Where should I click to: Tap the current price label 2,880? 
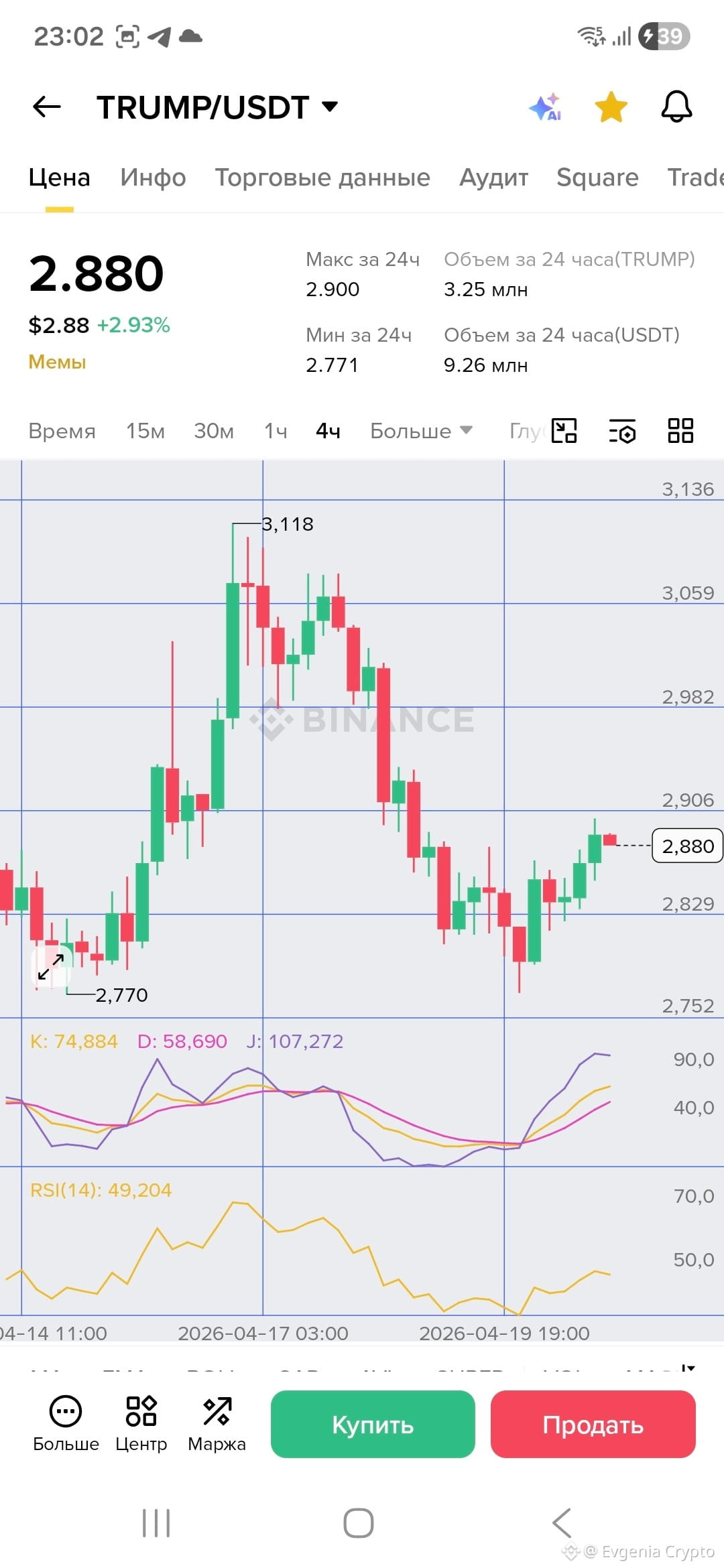(688, 846)
